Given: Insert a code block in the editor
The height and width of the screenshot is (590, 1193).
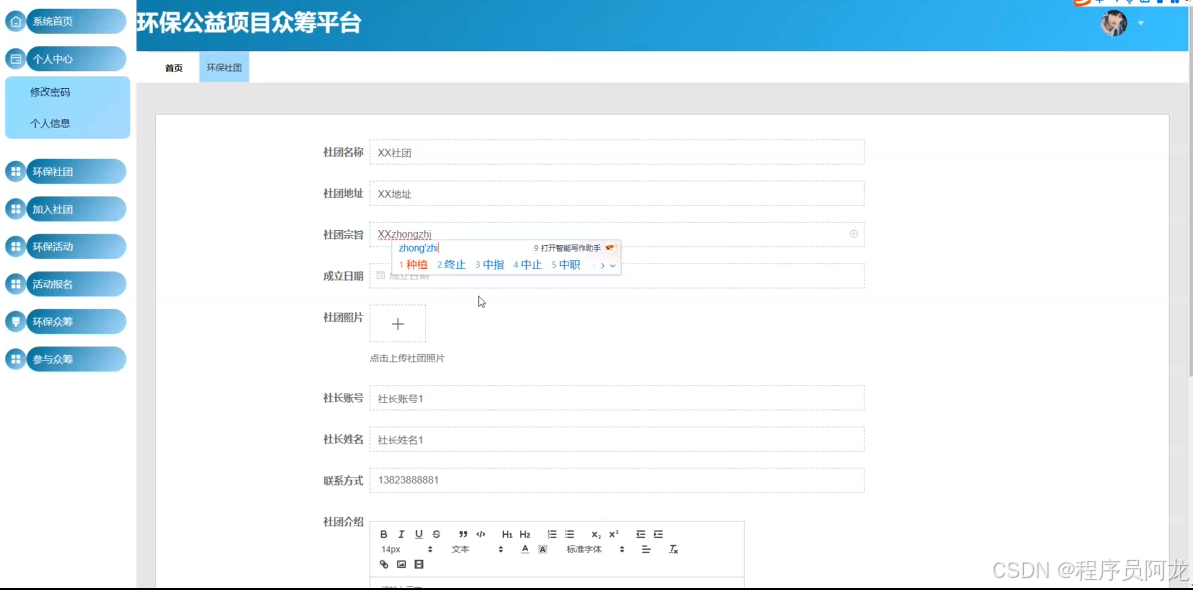Looking at the screenshot, I should click(x=480, y=534).
